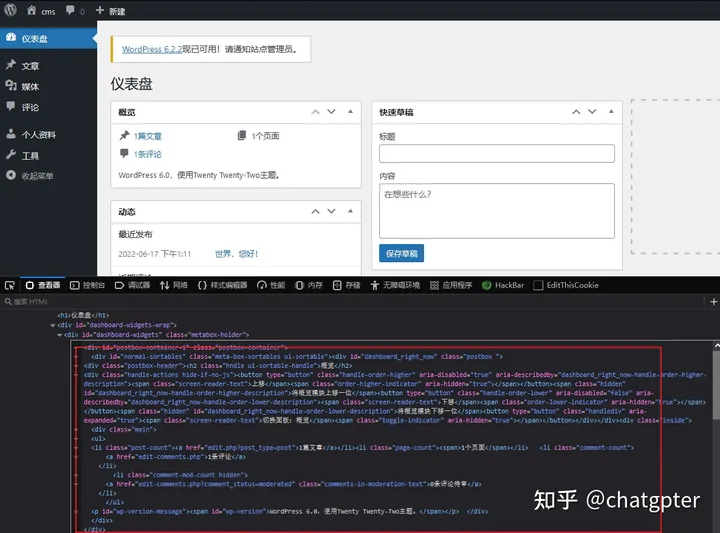Collapse sidebar with 收起菜单

click(30, 176)
